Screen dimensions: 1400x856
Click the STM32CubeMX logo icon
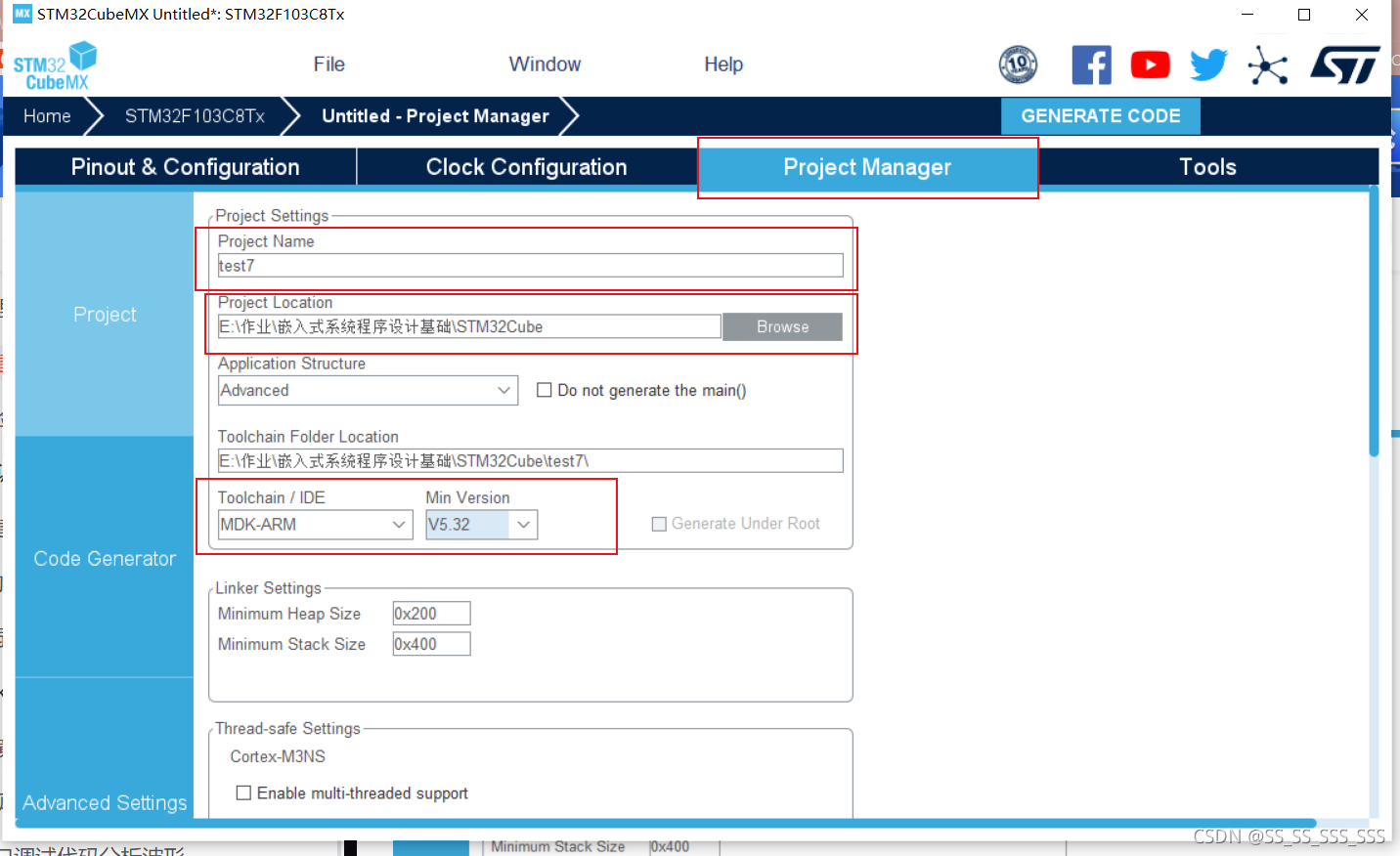[x=55, y=65]
